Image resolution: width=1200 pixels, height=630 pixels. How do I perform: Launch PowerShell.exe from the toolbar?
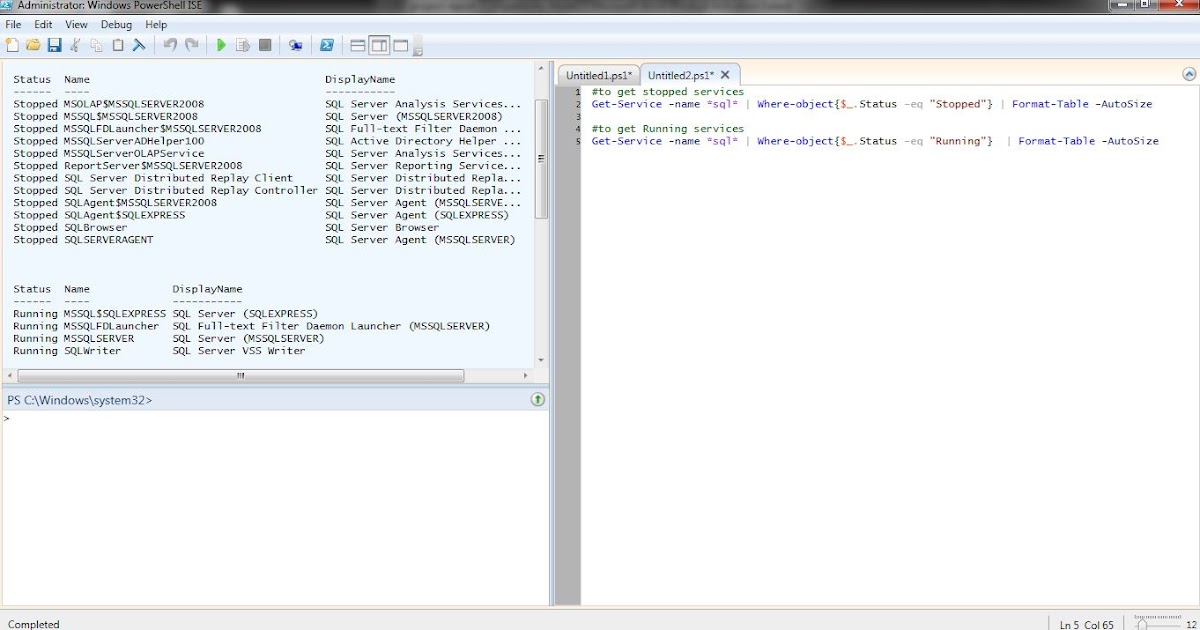click(x=326, y=45)
